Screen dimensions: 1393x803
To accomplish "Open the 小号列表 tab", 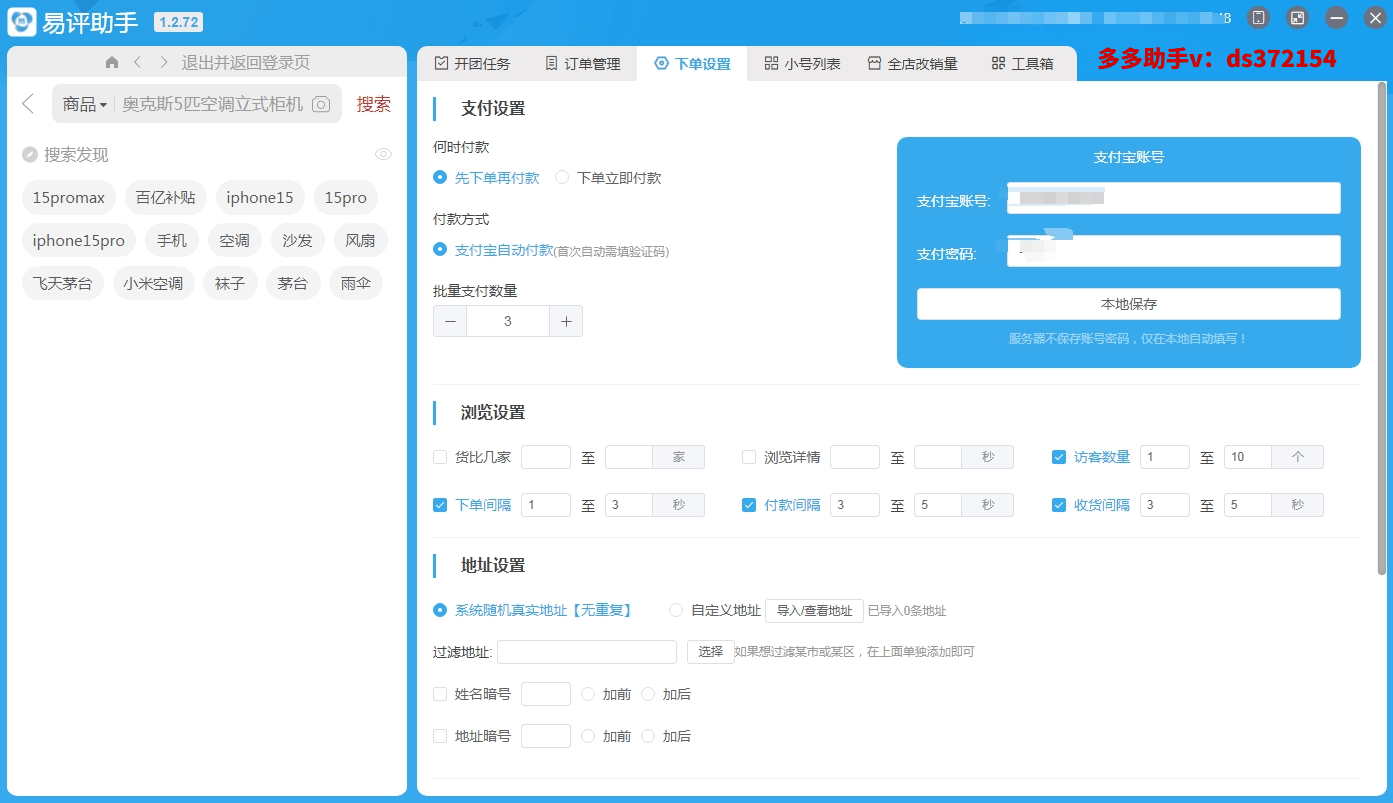I will point(802,63).
